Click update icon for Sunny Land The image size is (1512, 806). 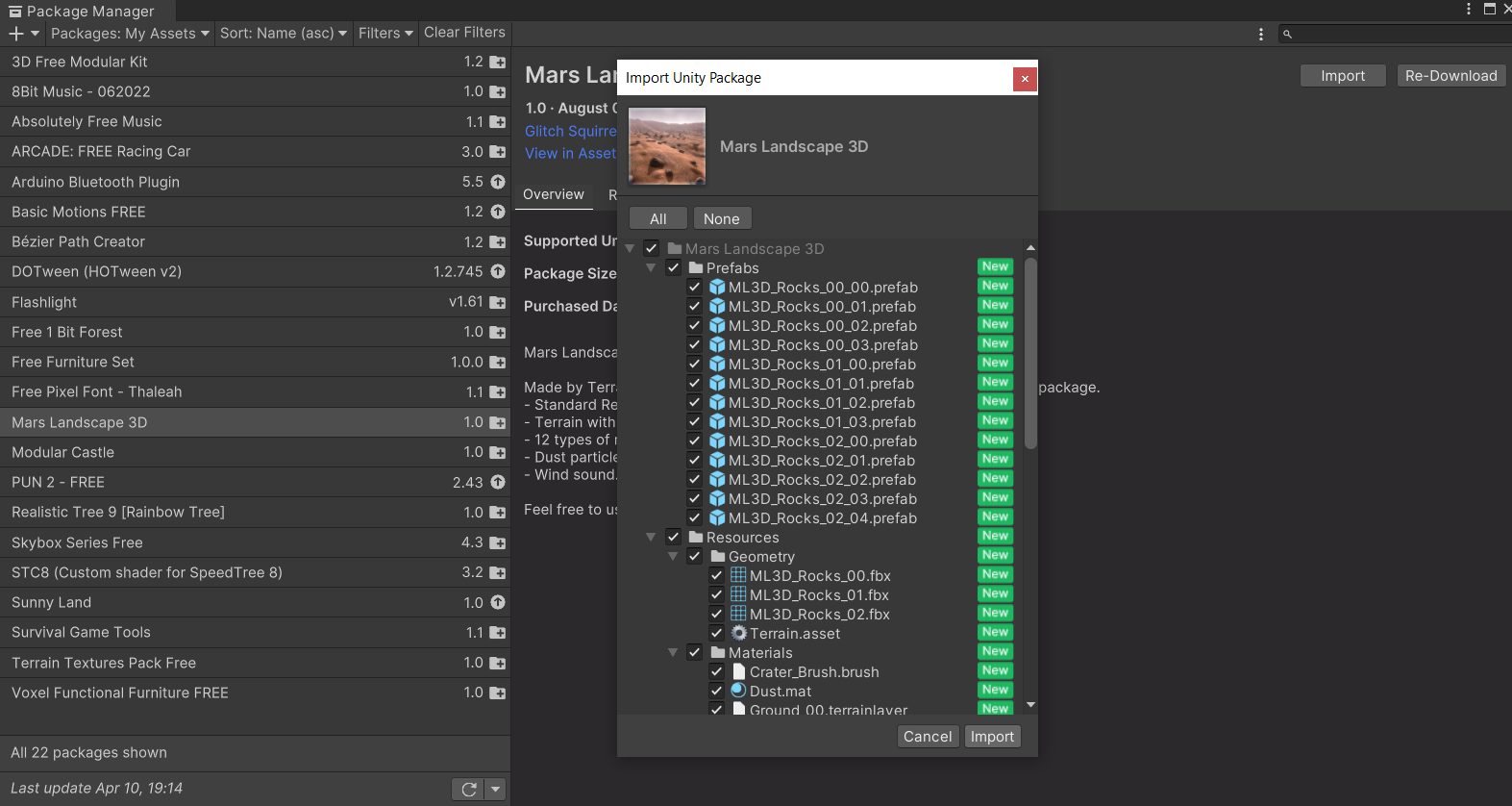coord(498,602)
